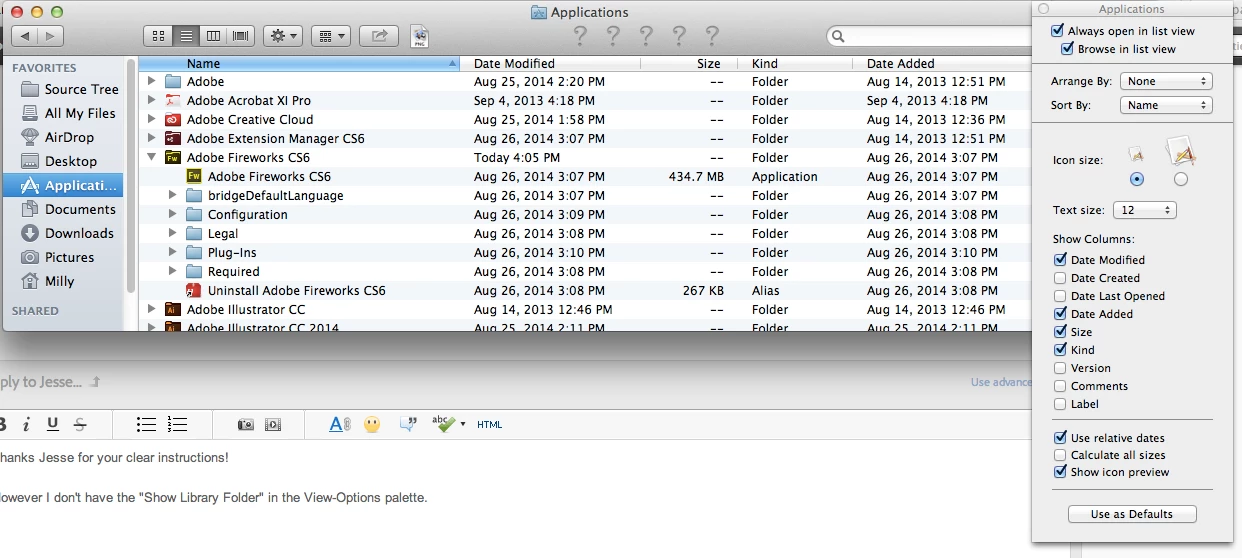Expand the Plug-Ins folder
Screen dimensions: 1242x558
coord(173,252)
